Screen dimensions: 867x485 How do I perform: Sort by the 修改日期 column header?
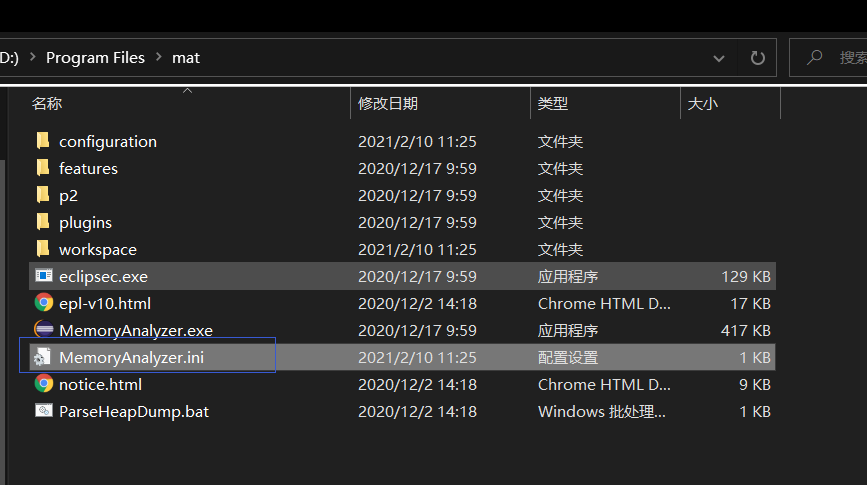click(388, 103)
